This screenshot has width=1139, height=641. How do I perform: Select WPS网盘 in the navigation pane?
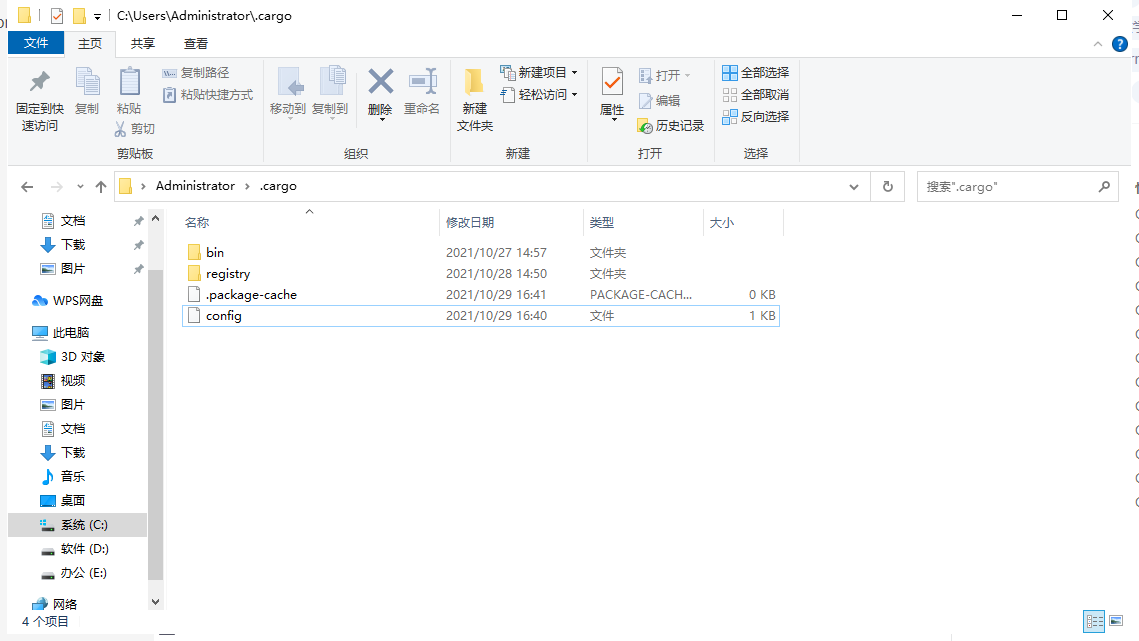point(68,301)
